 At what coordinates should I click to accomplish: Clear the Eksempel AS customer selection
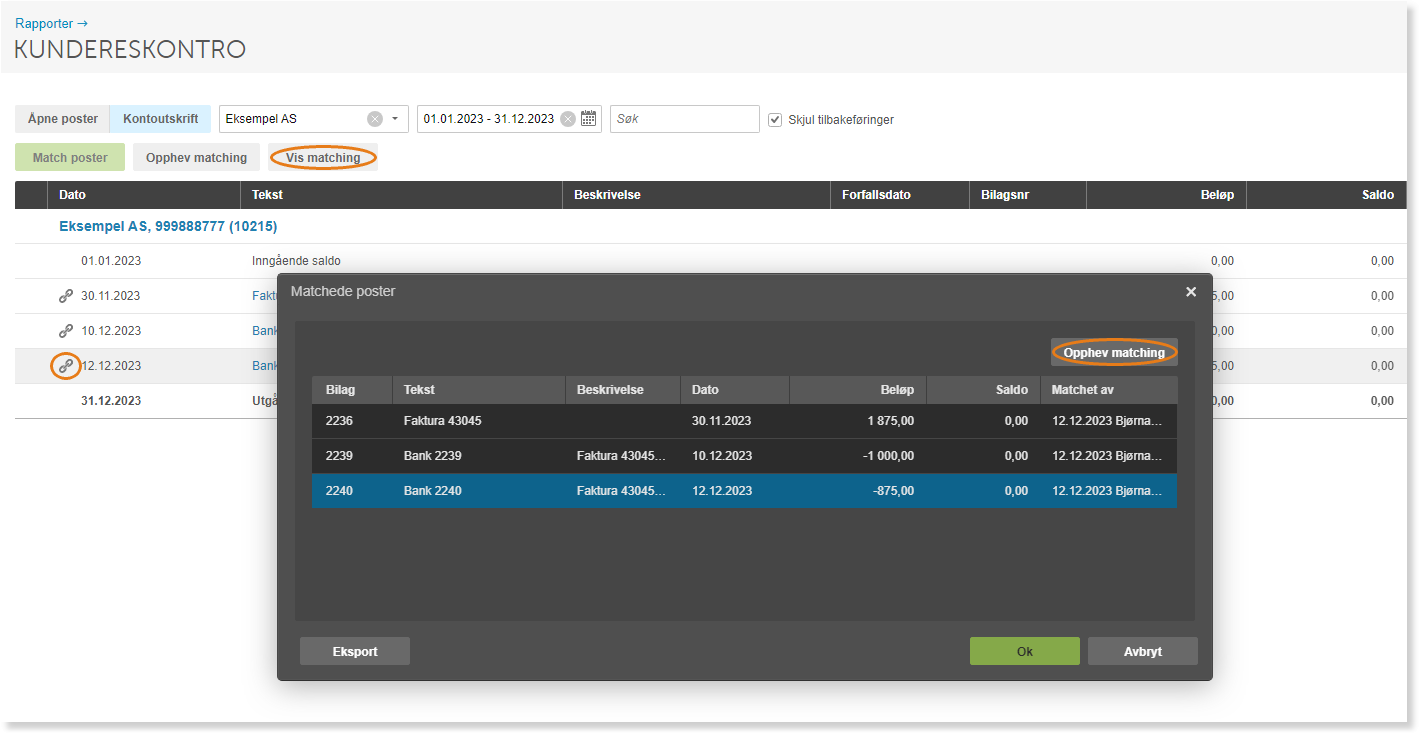375,119
